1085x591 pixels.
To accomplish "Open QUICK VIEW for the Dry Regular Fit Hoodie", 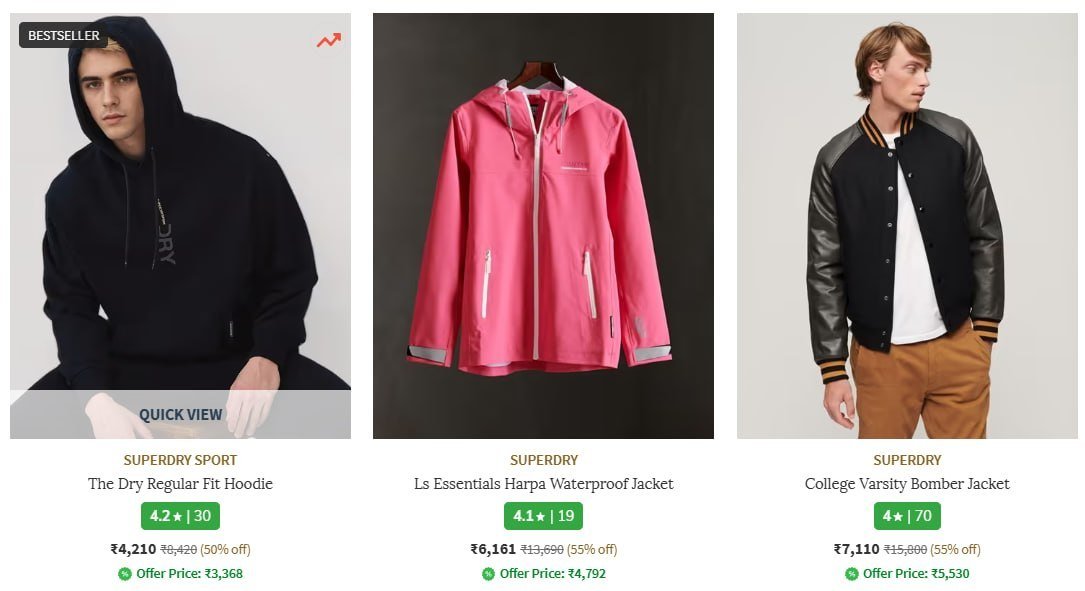I will [x=181, y=414].
